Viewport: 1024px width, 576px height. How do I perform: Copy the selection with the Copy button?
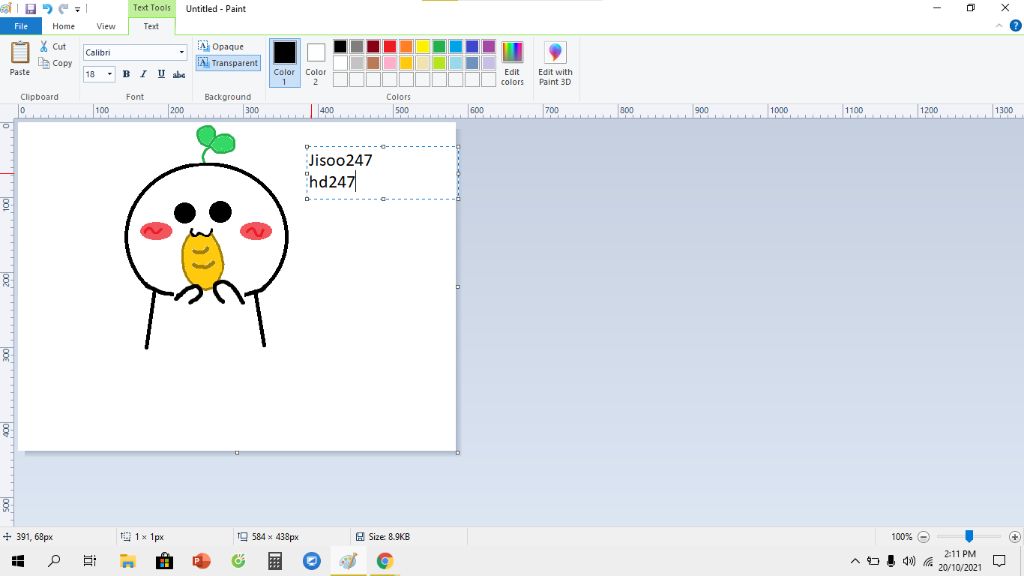(x=55, y=63)
